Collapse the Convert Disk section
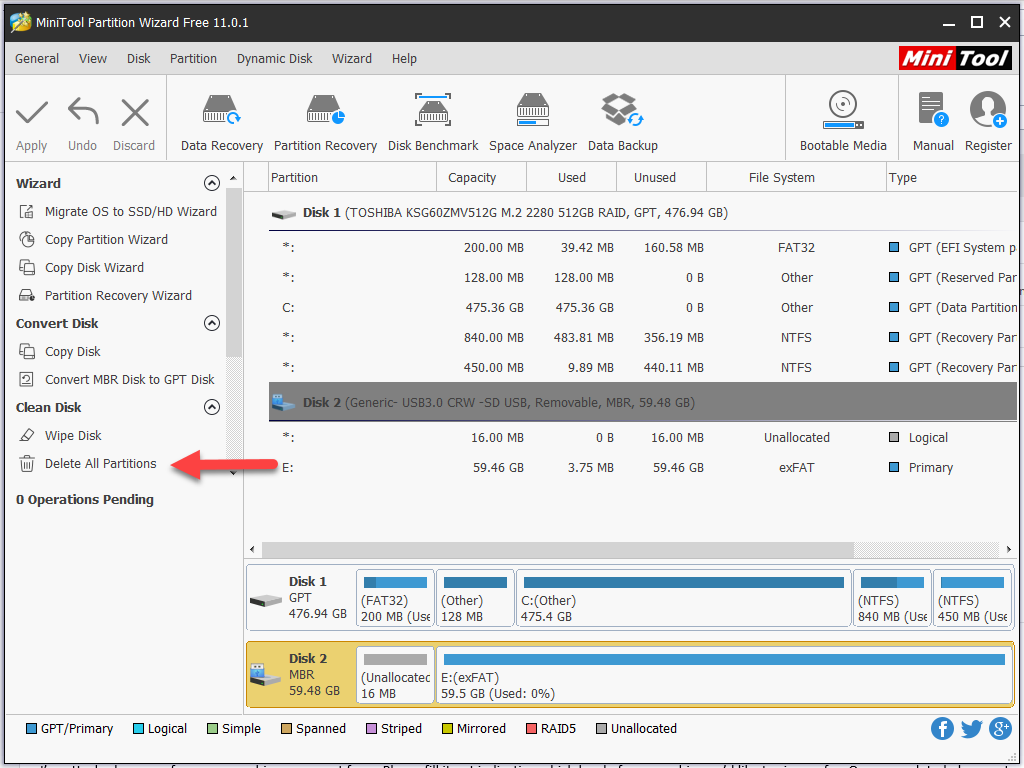Viewport: 1024px width, 768px height. pyautogui.click(x=211, y=323)
